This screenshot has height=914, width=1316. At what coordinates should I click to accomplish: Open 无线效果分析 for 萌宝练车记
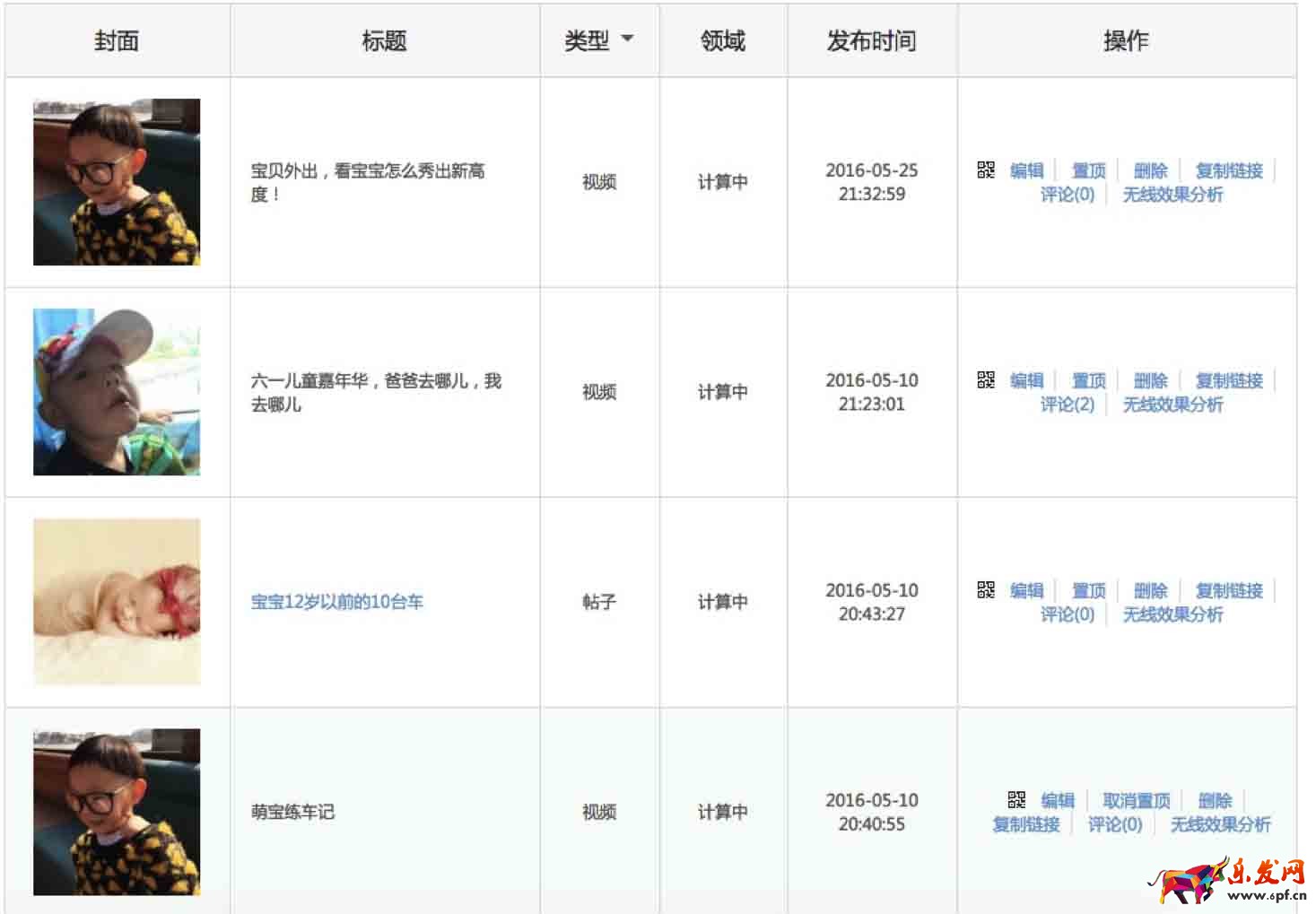(x=1220, y=824)
